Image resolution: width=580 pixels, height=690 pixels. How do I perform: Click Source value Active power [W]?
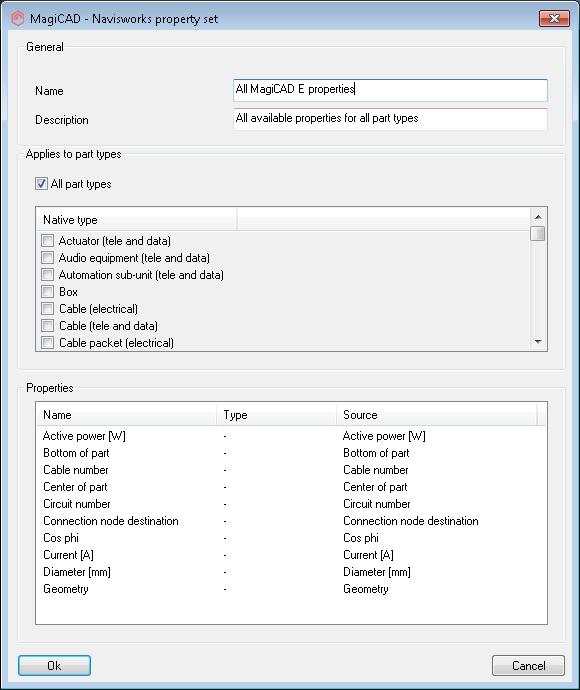(x=384, y=436)
